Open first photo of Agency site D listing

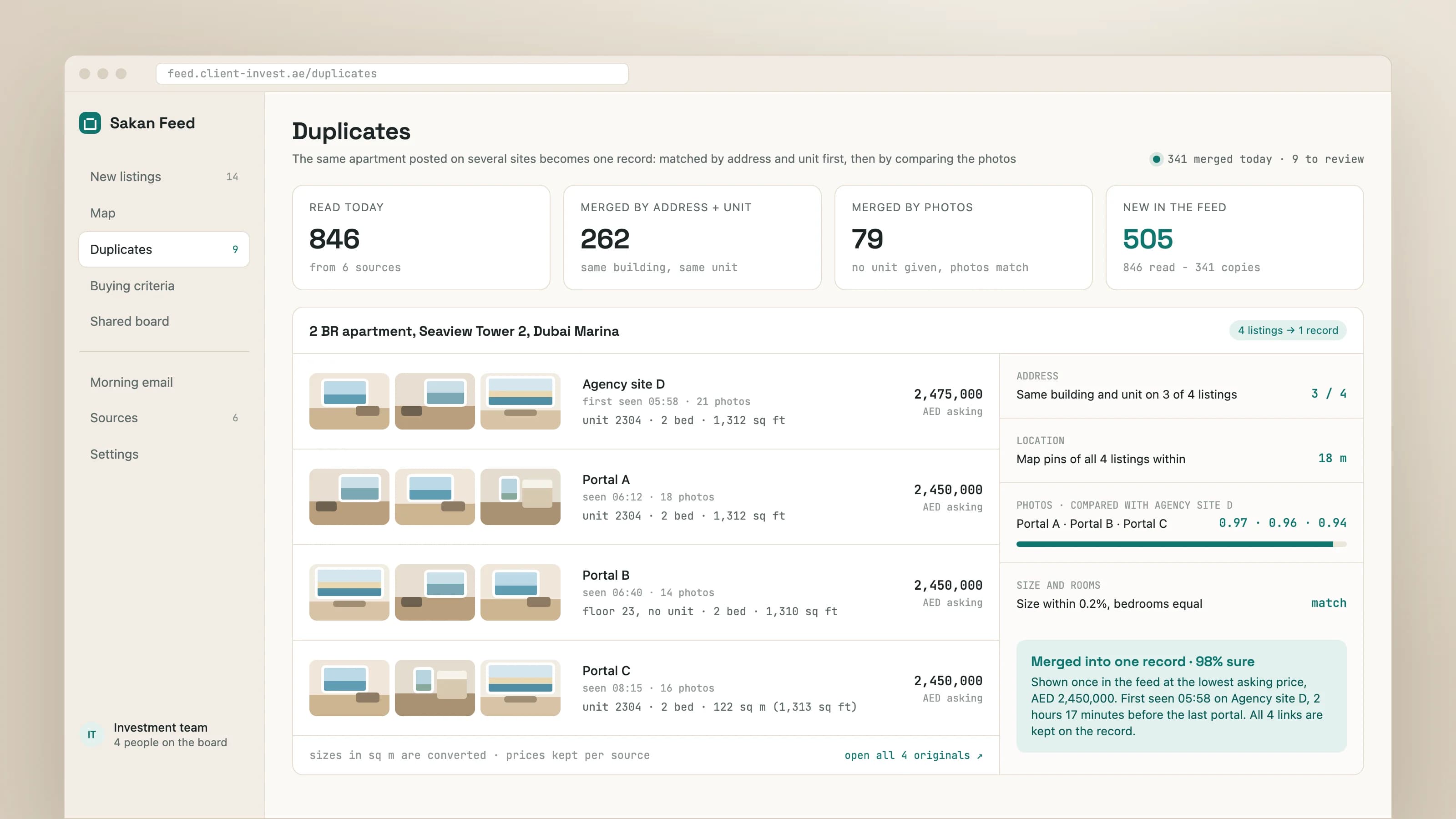pos(349,401)
